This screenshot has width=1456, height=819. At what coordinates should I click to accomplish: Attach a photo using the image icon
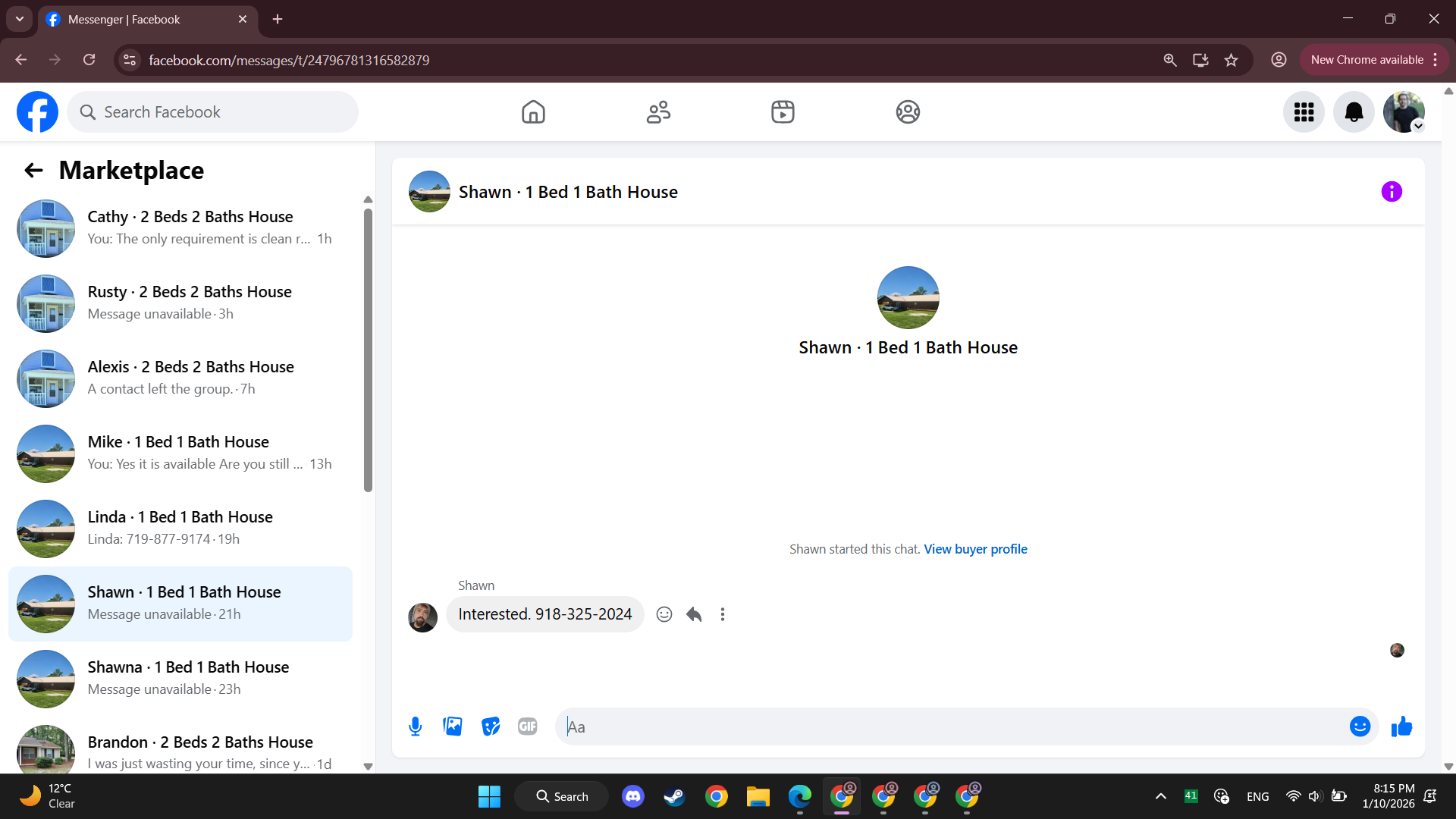(x=453, y=726)
